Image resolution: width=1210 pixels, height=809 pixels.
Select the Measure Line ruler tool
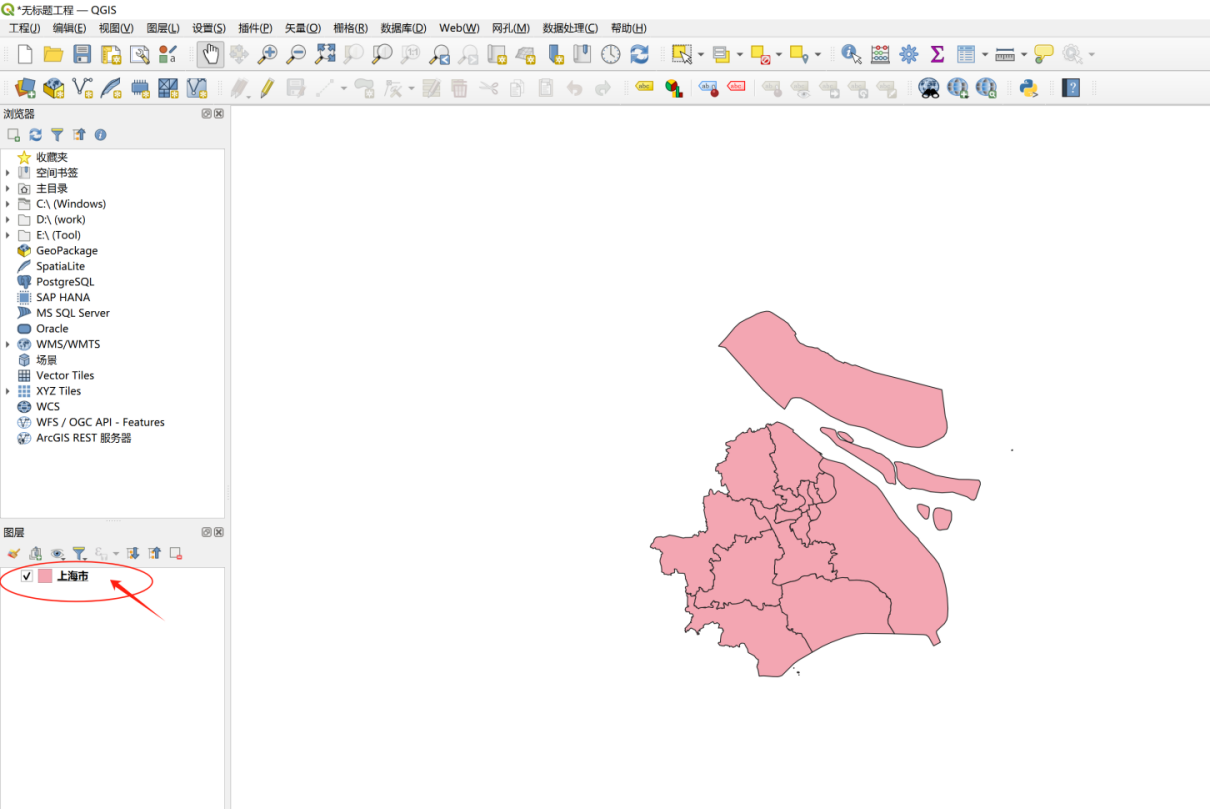[x=1005, y=55]
